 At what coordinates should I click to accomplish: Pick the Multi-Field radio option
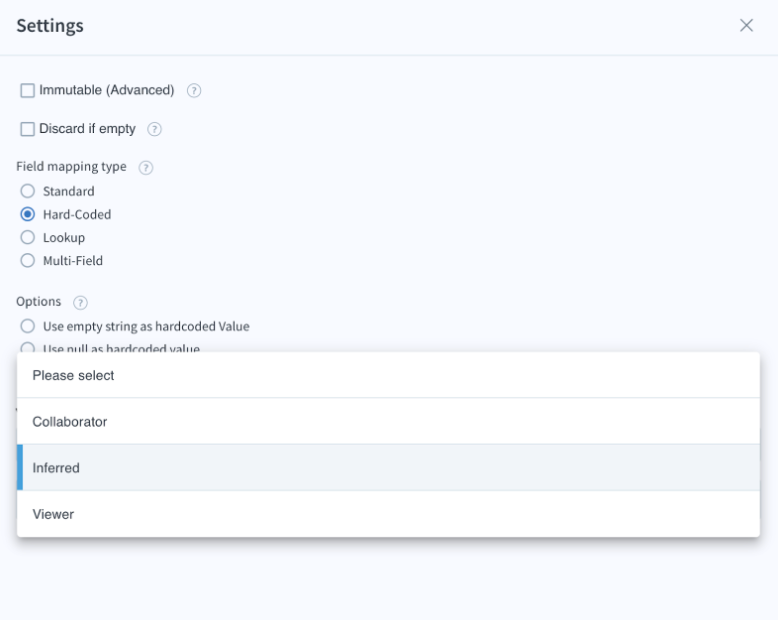pos(28,260)
